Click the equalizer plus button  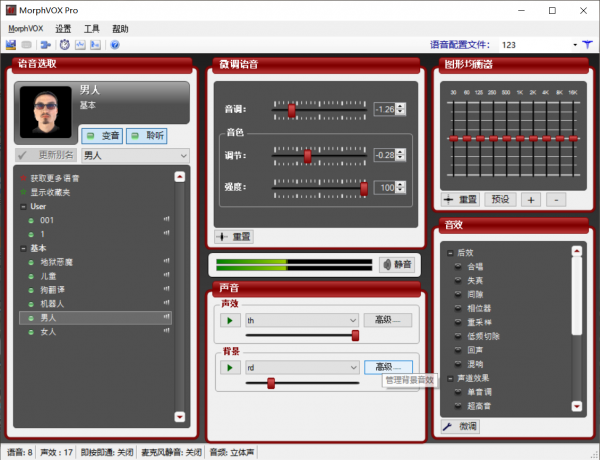531,200
